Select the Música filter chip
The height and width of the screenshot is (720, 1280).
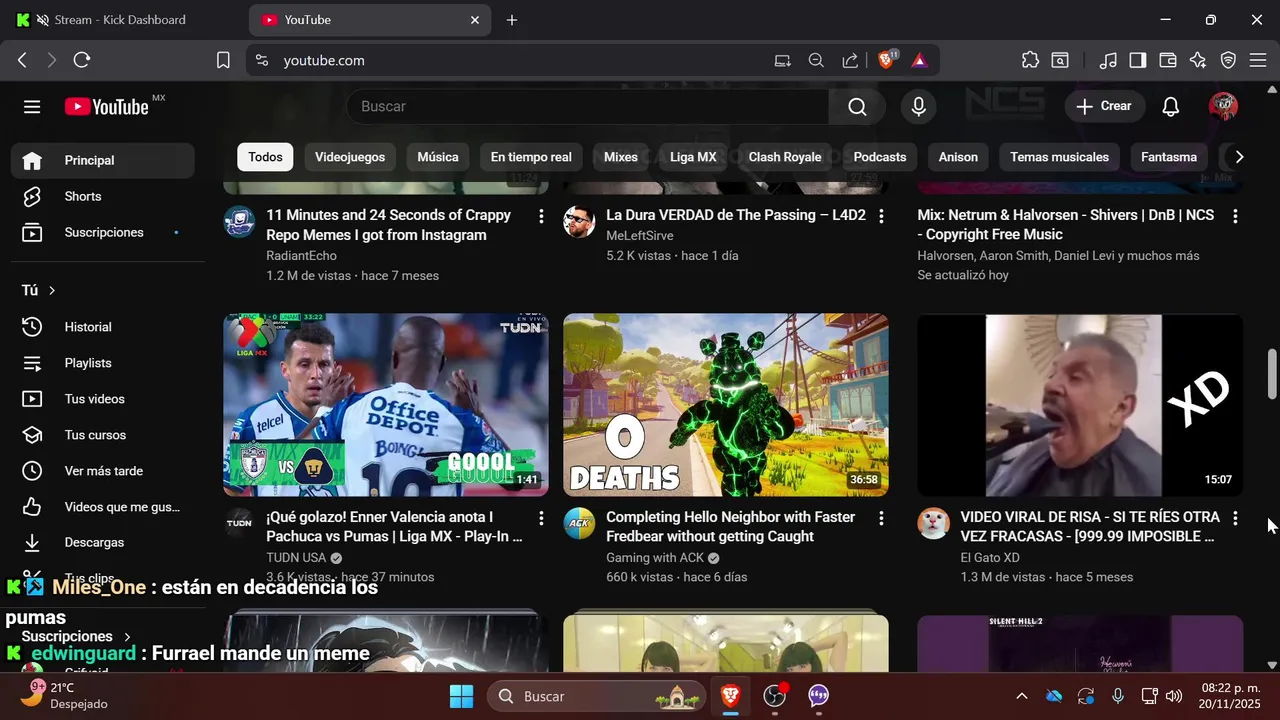click(x=438, y=157)
